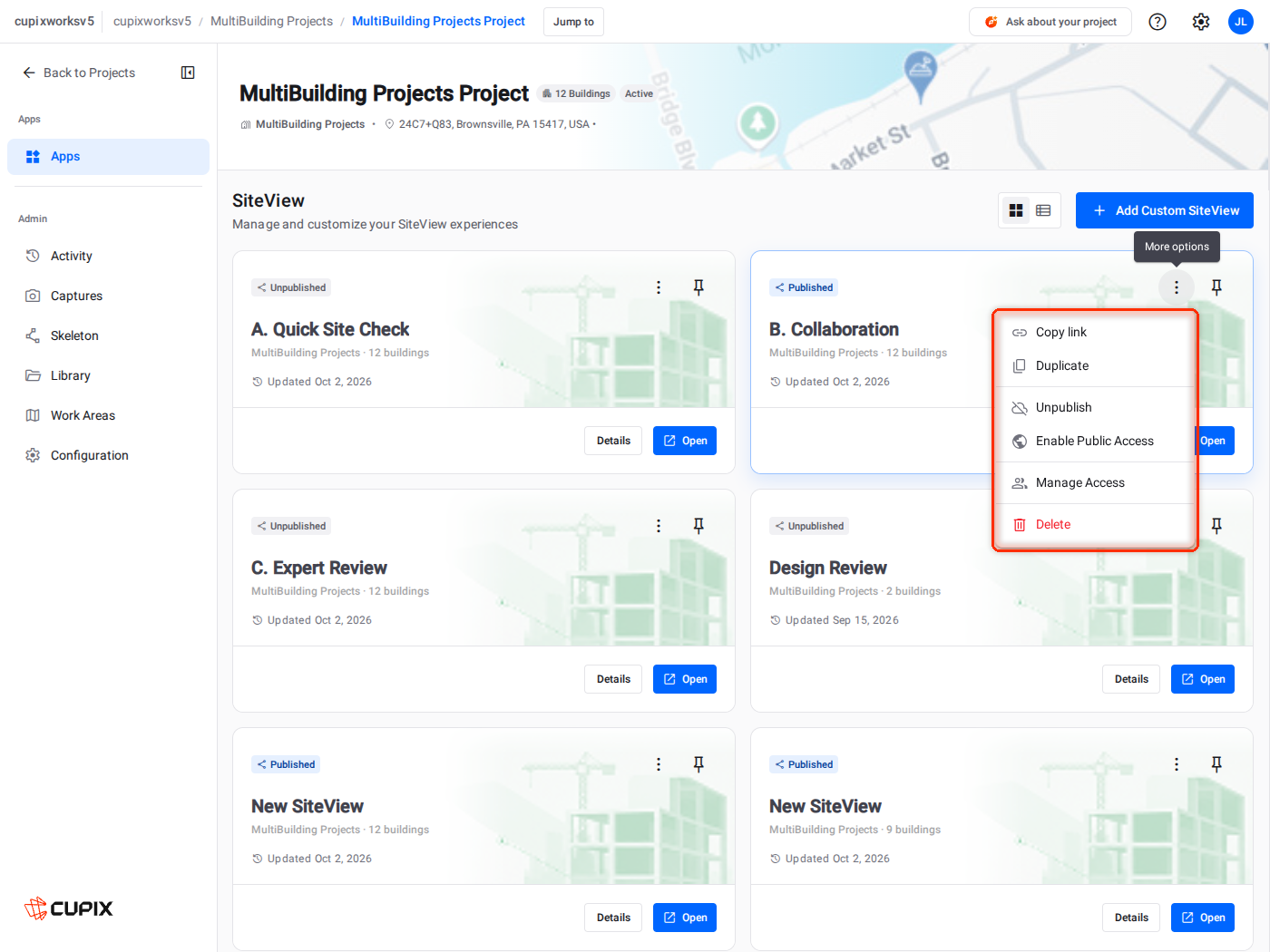Viewport: 1270px width, 952px height.
Task: Switch to grid view layout
Action: [x=1016, y=210]
